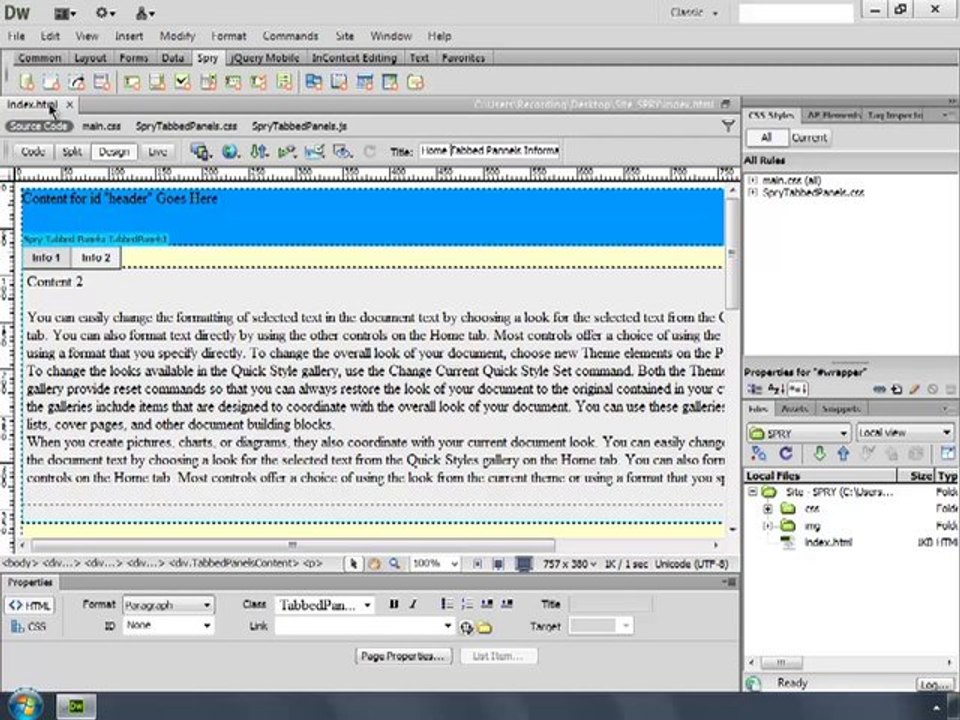Open related file main.css
Viewport: 960px width, 720px height.
tap(102, 126)
